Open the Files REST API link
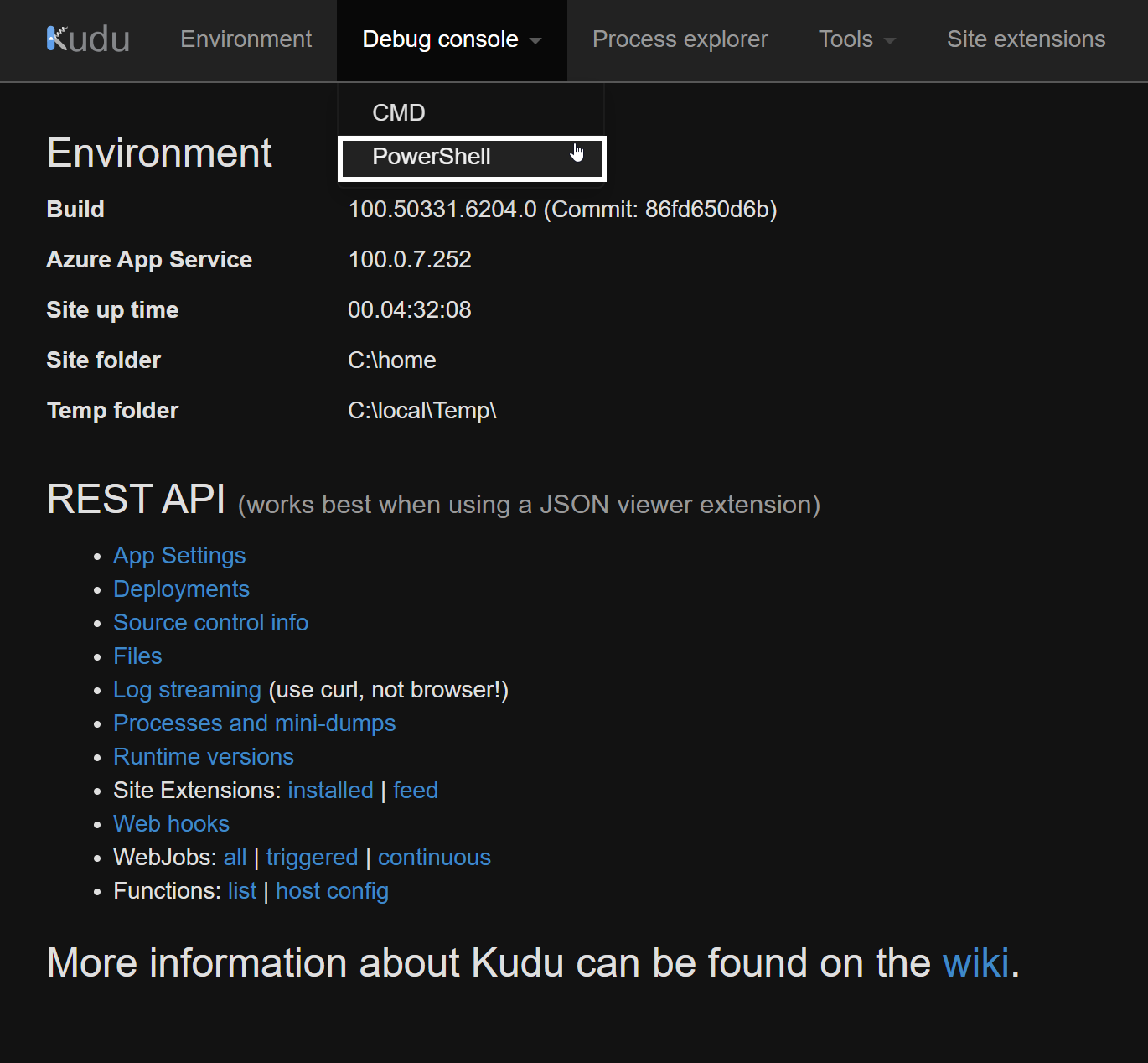Viewport: 1148px width, 1063px height. [x=137, y=656]
